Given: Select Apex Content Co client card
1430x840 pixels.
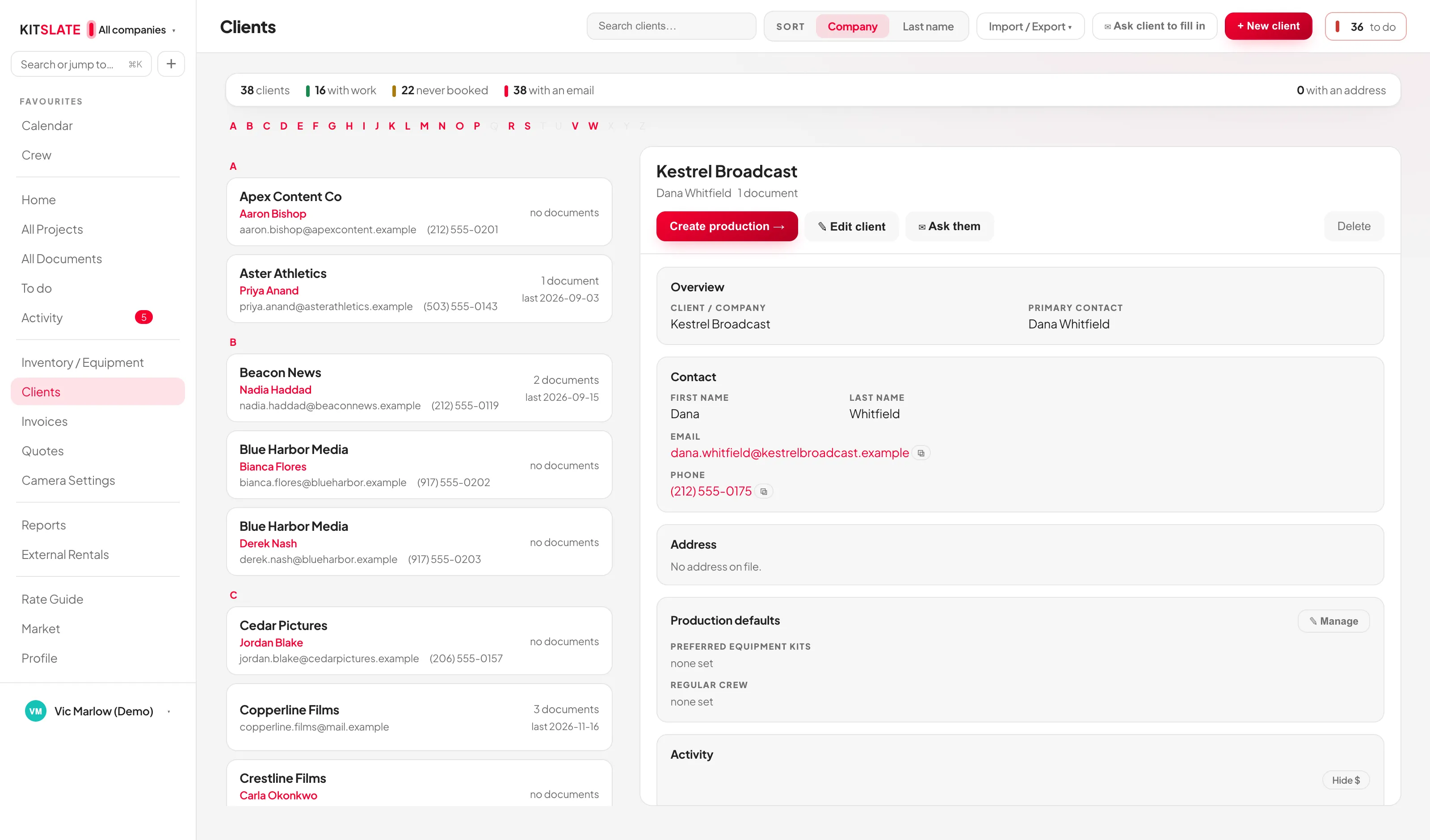Looking at the screenshot, I should [x=419, y=212].
